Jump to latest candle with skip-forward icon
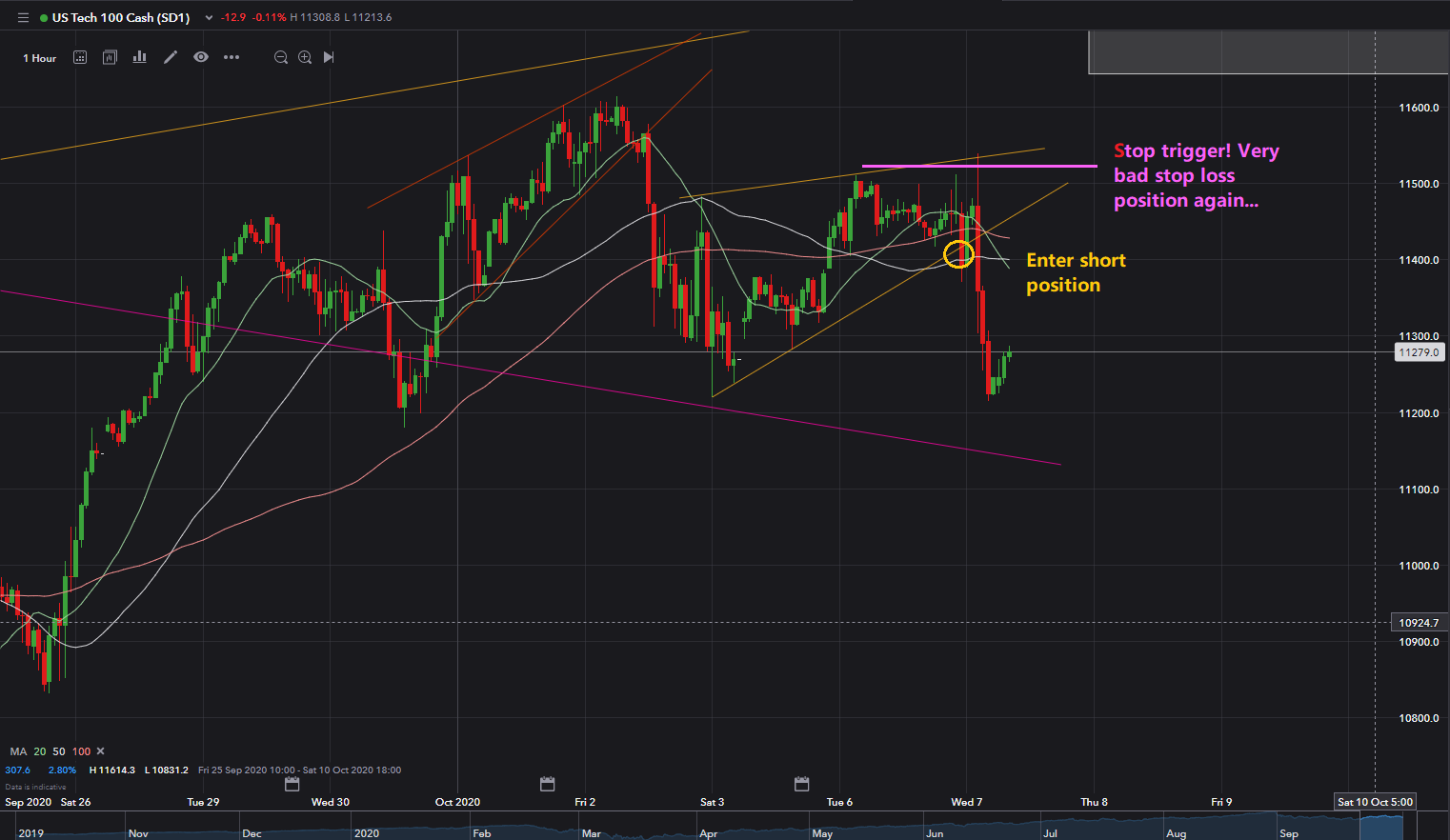 pos(329,57)
